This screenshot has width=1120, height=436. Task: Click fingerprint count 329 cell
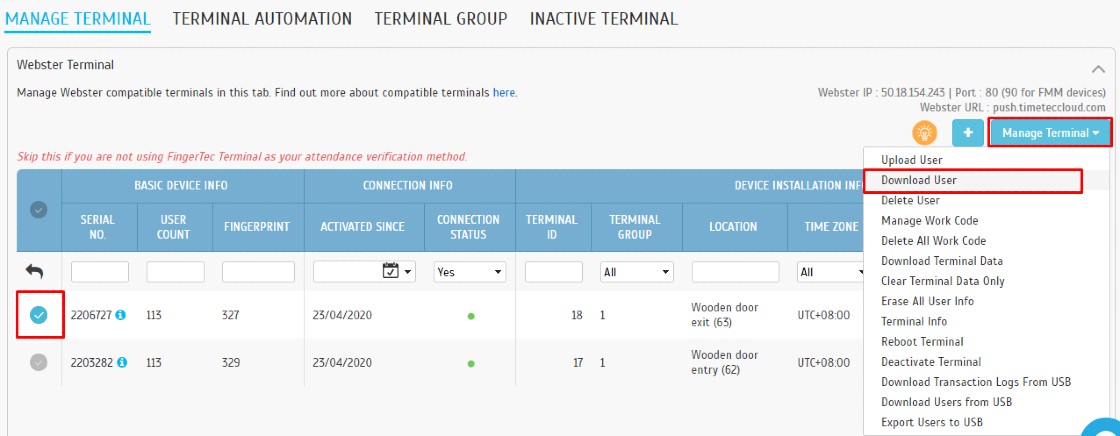coord(231,362)
